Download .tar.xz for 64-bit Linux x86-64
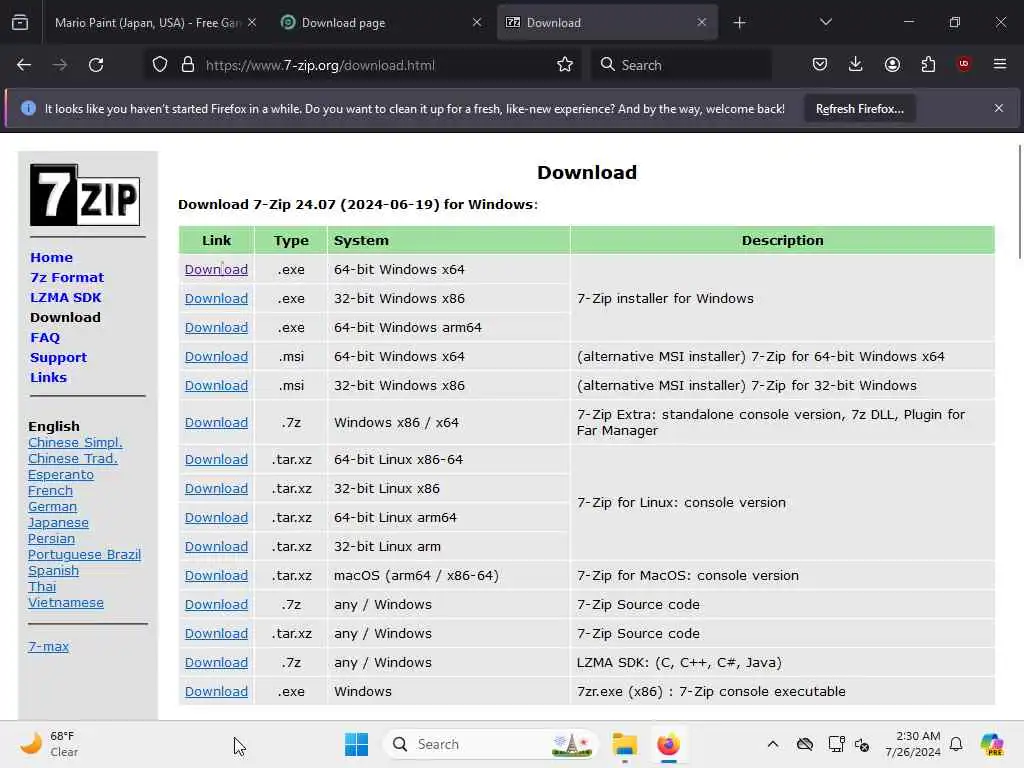This screenshot has height=768, width=1024. coord(216,460)
